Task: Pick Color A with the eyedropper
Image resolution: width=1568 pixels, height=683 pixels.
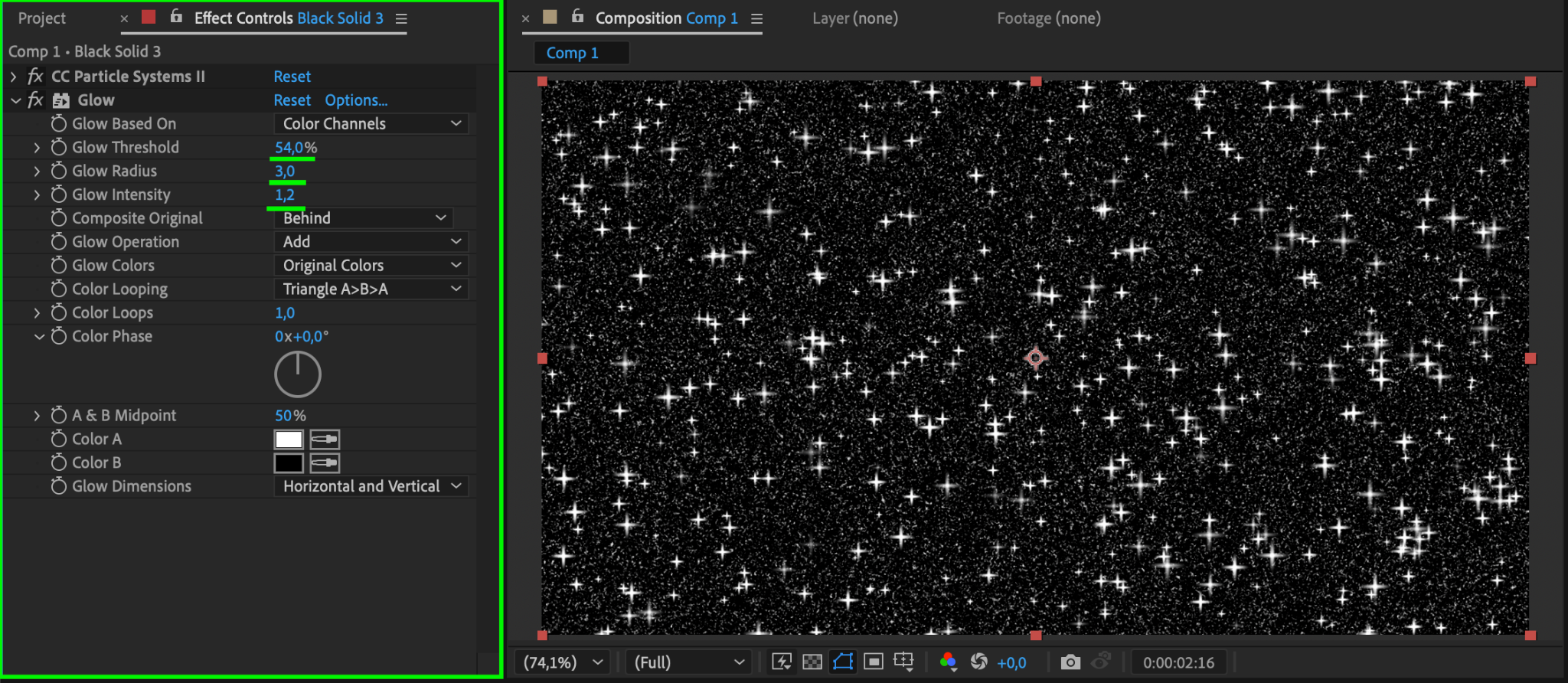Action: 325,440
